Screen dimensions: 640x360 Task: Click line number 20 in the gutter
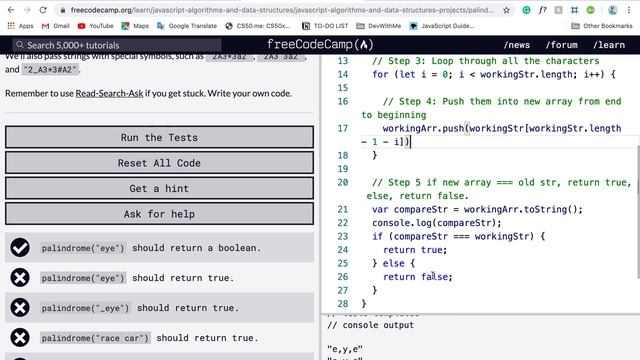click(x=342, y=182)
